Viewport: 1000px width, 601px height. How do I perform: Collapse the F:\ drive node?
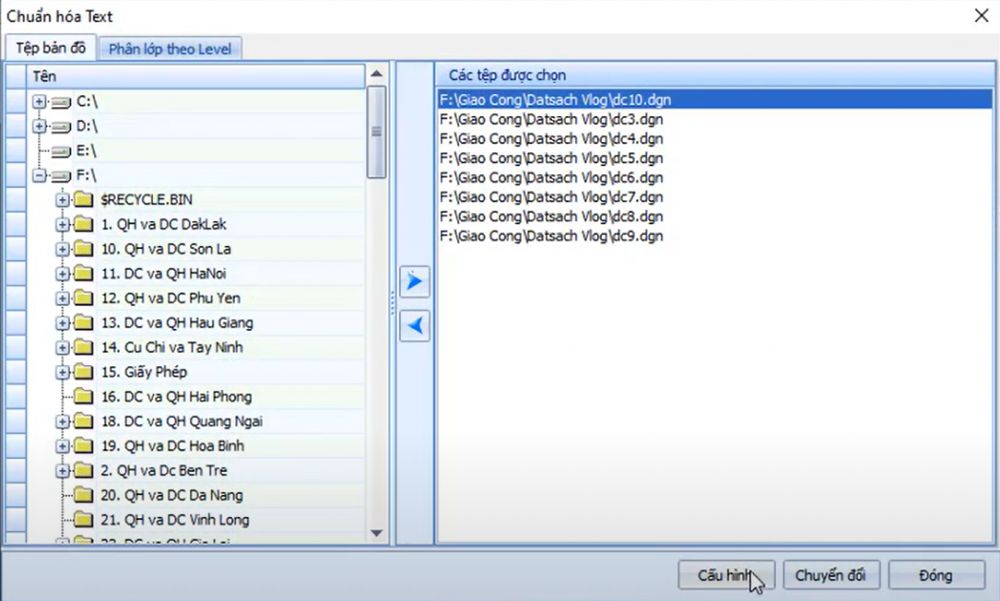pyautogui.click(x=38, y=175)
